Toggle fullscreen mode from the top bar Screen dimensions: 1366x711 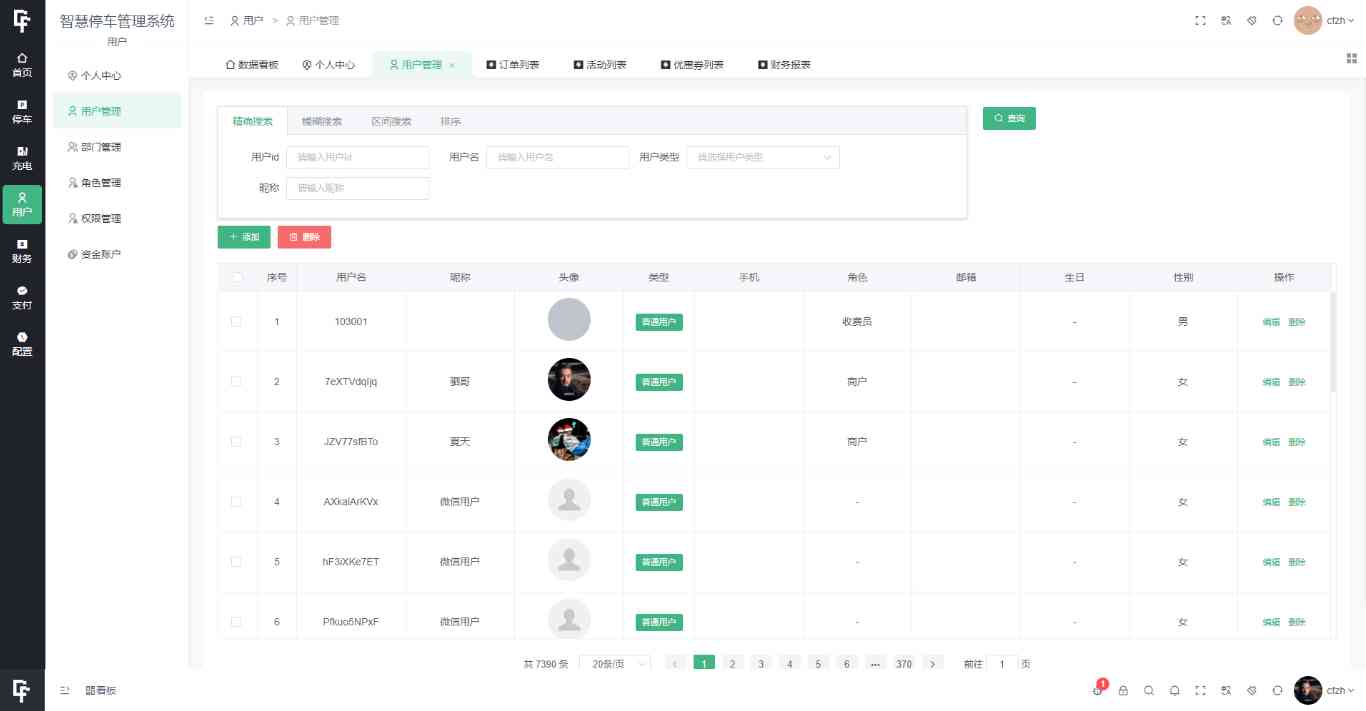tap(1200, 20)
